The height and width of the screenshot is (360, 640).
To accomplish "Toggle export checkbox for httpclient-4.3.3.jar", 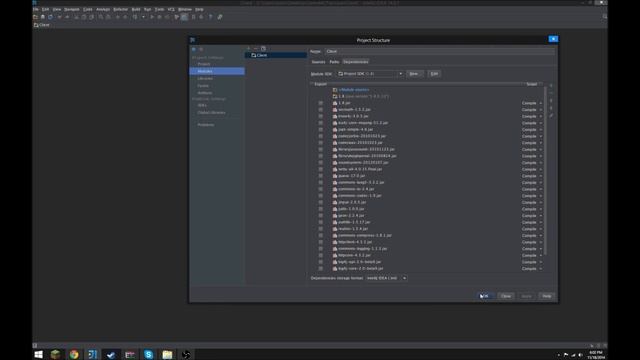I will pyautogui.click(x=320, y=242).
